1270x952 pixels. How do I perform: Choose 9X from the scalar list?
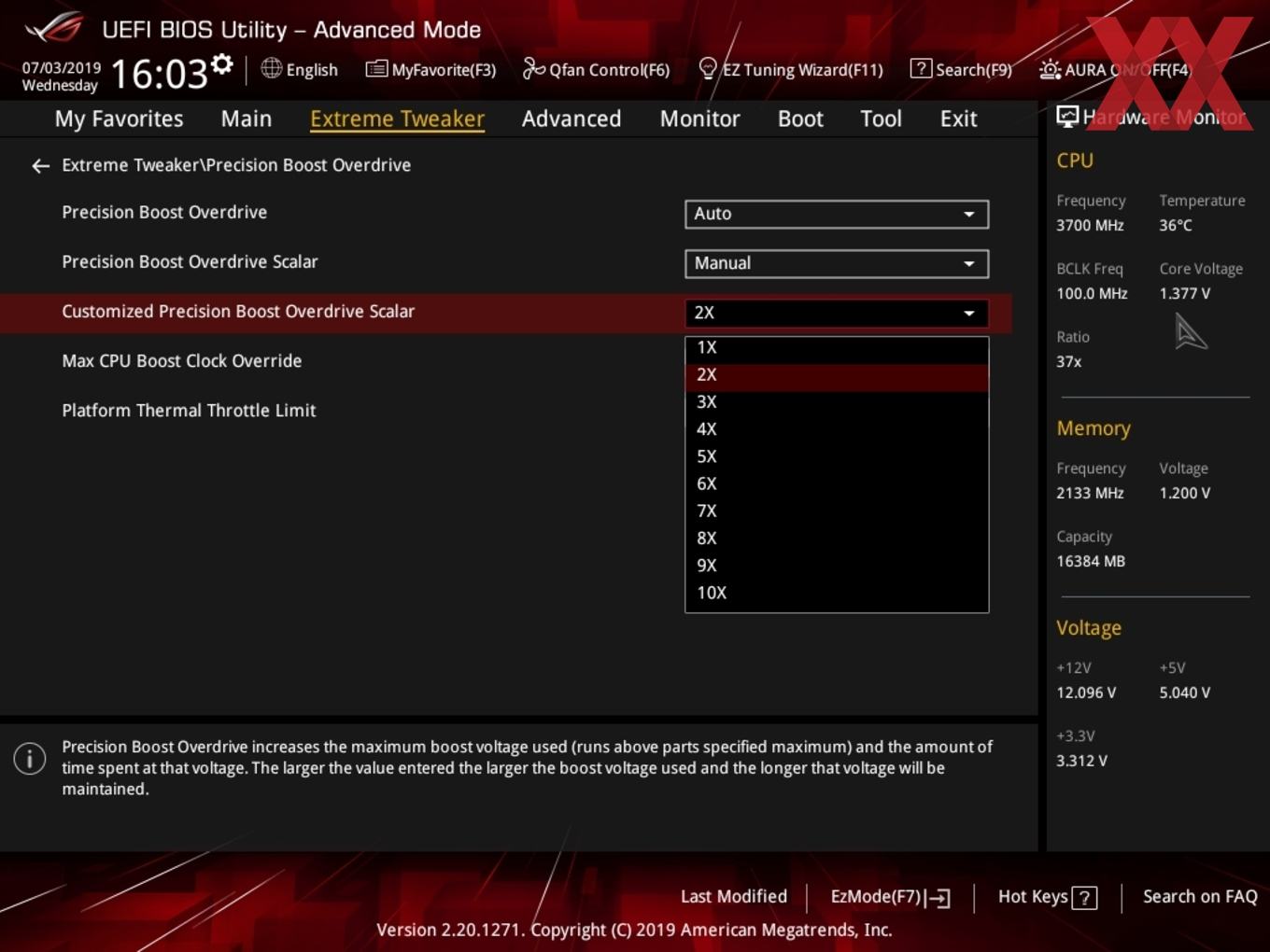[837, 566]
